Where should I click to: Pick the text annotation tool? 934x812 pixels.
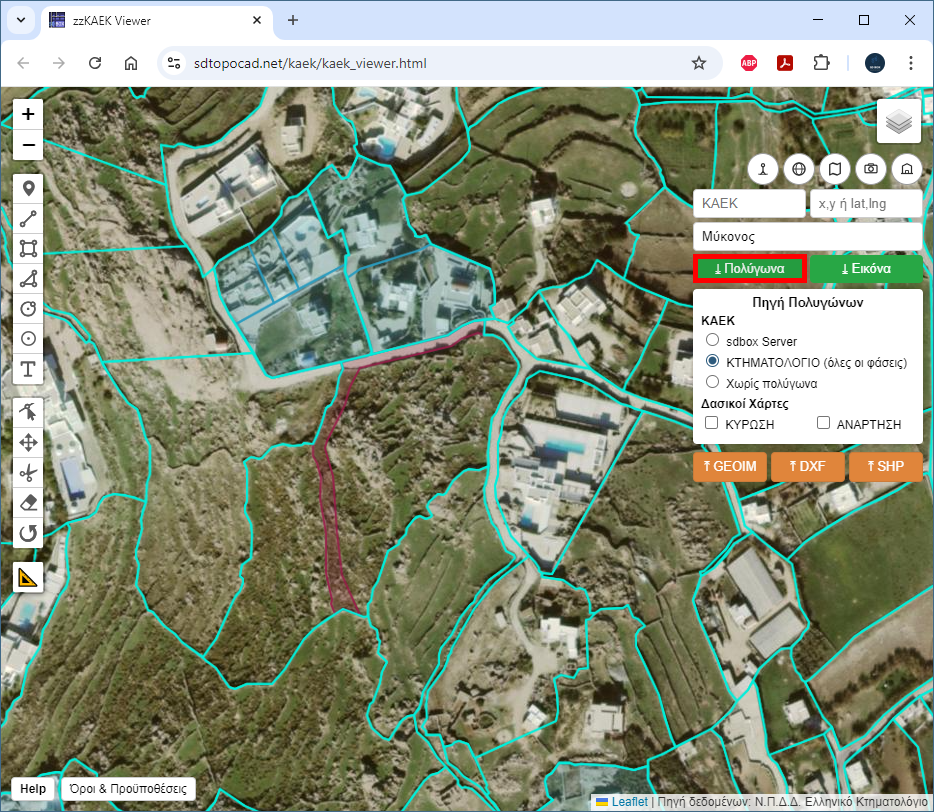[x=28, y=369]
